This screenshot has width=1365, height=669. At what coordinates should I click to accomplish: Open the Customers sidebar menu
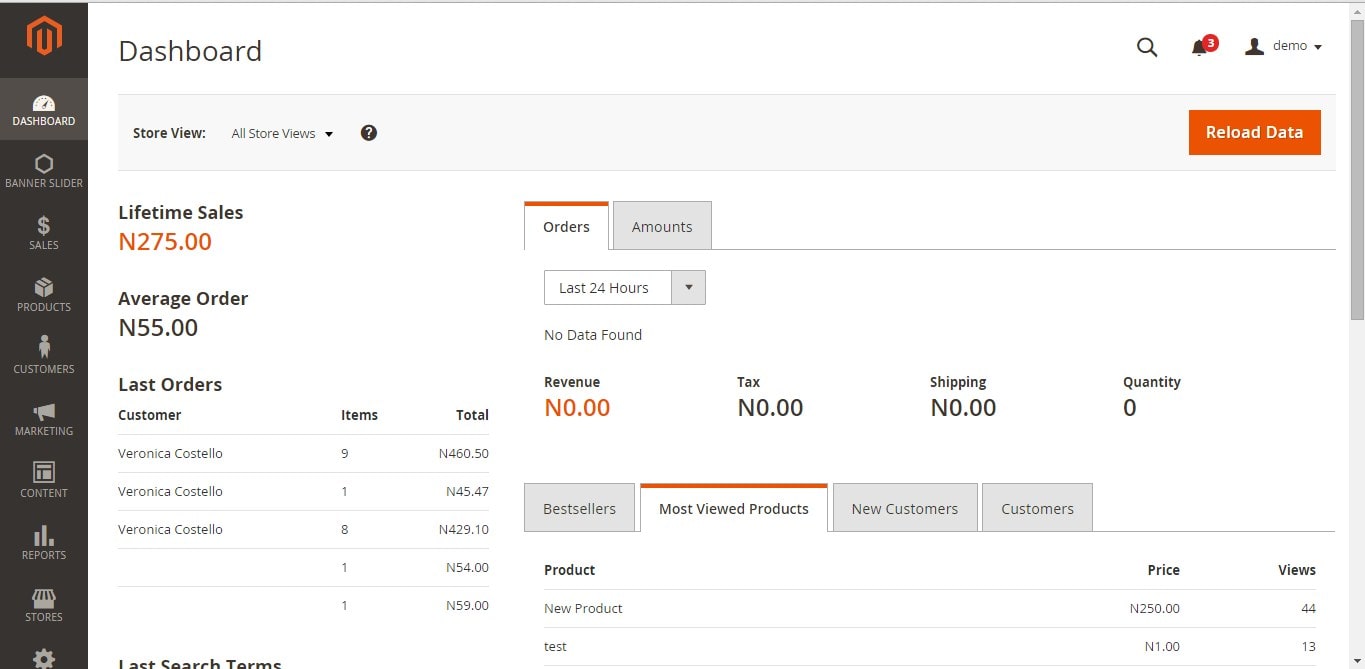pos(44,358)
